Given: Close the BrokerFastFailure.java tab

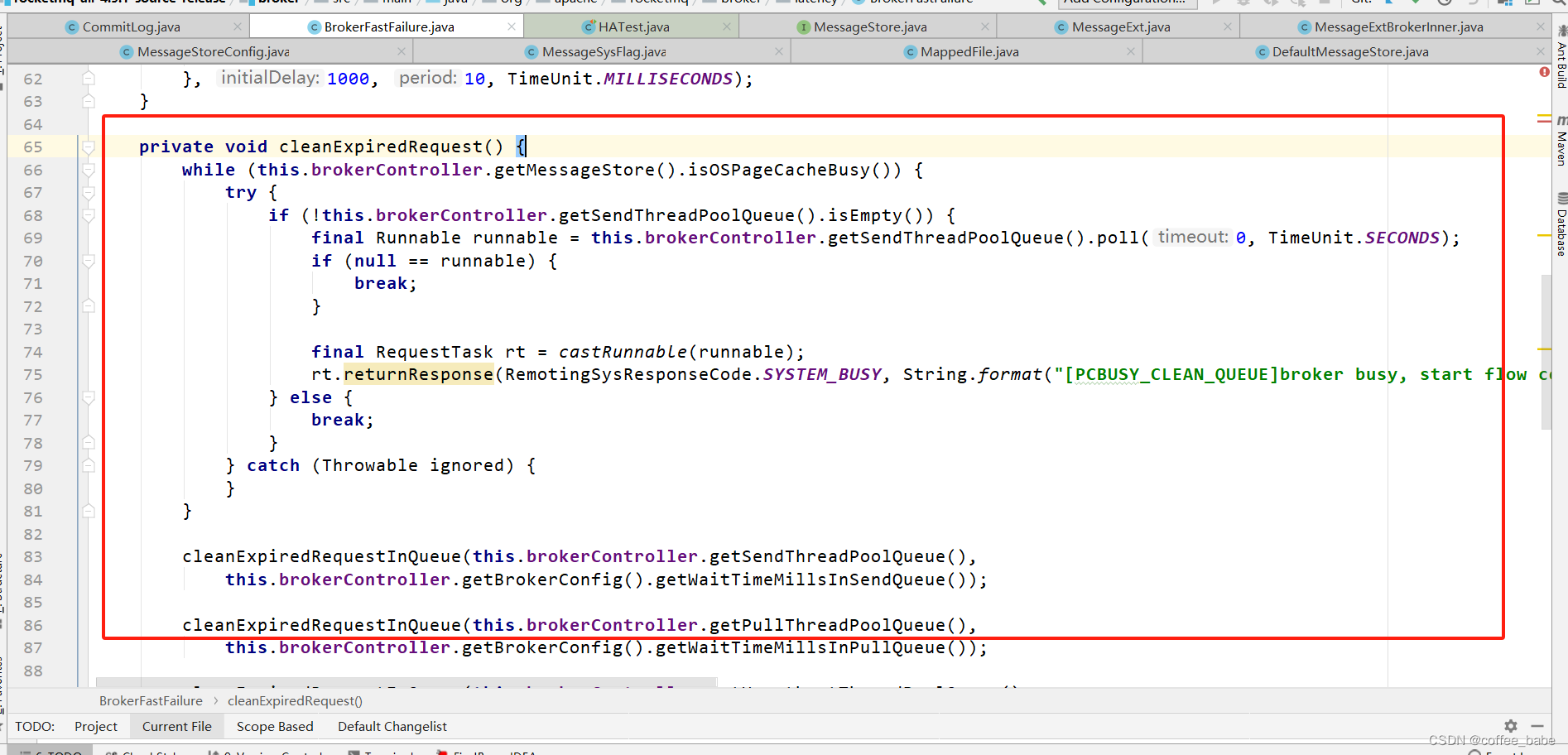Looking at the screenshot, I should click(x=512, y=27).
